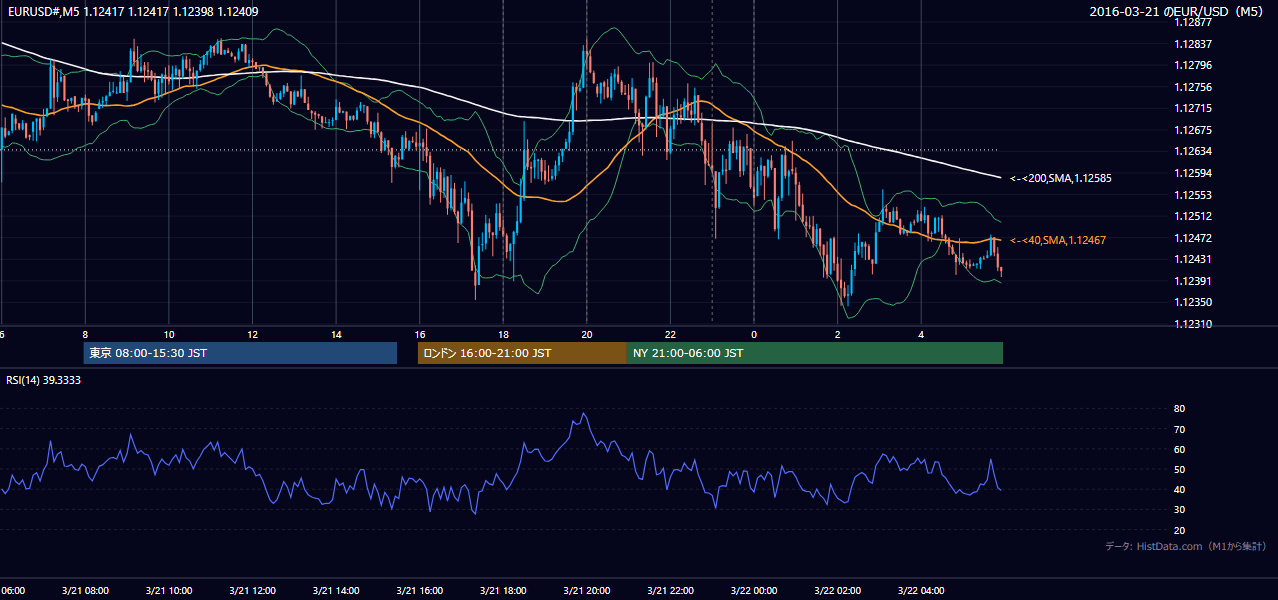The width and height of the screenshot is (1278, 600).
Task: Click price axis level 1.12391
Action: tap(1193, 281)
